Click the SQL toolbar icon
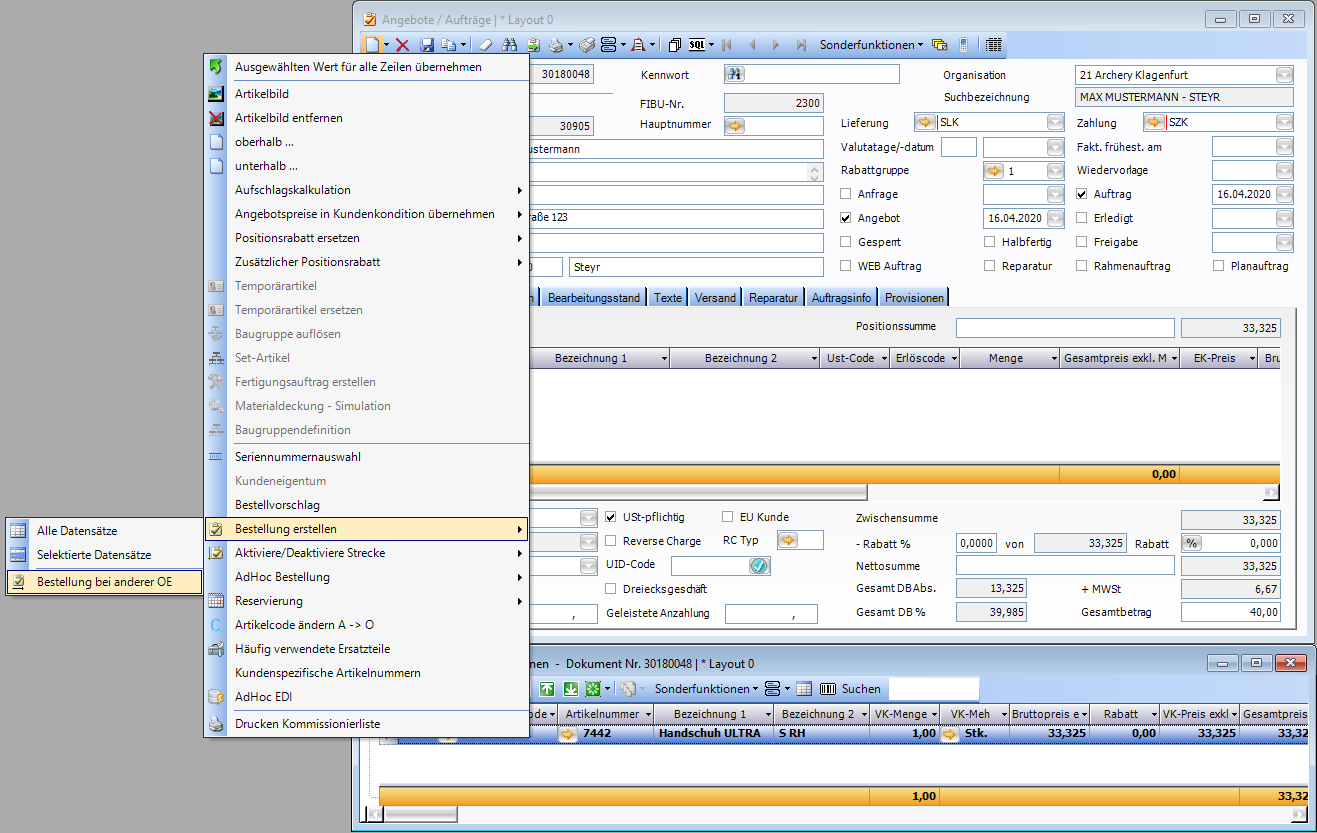The image size is (1317, 833). (696, 45)
